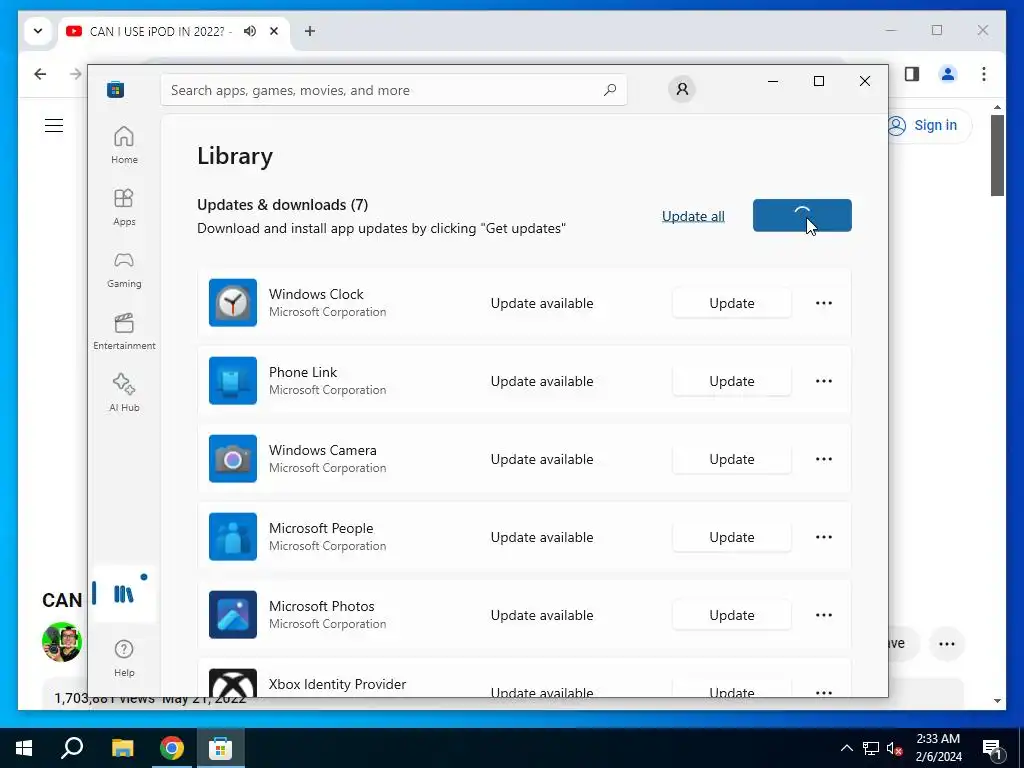Mute audio icon on Chrome tab
The width and height of the screenshot is (1024, 768).
[x=249, y=31]
